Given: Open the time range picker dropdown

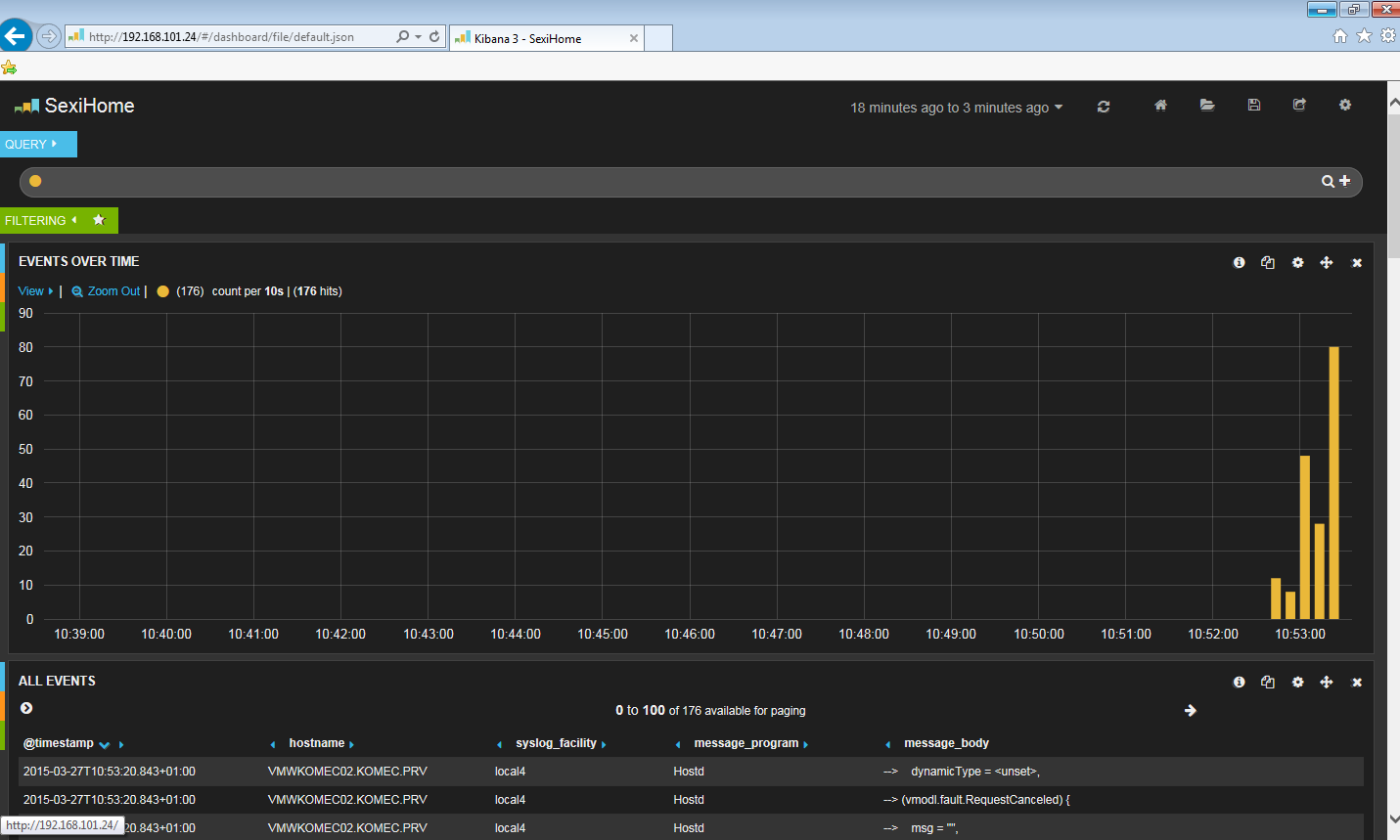Looking at the screenshot, I should coord(956,108).
